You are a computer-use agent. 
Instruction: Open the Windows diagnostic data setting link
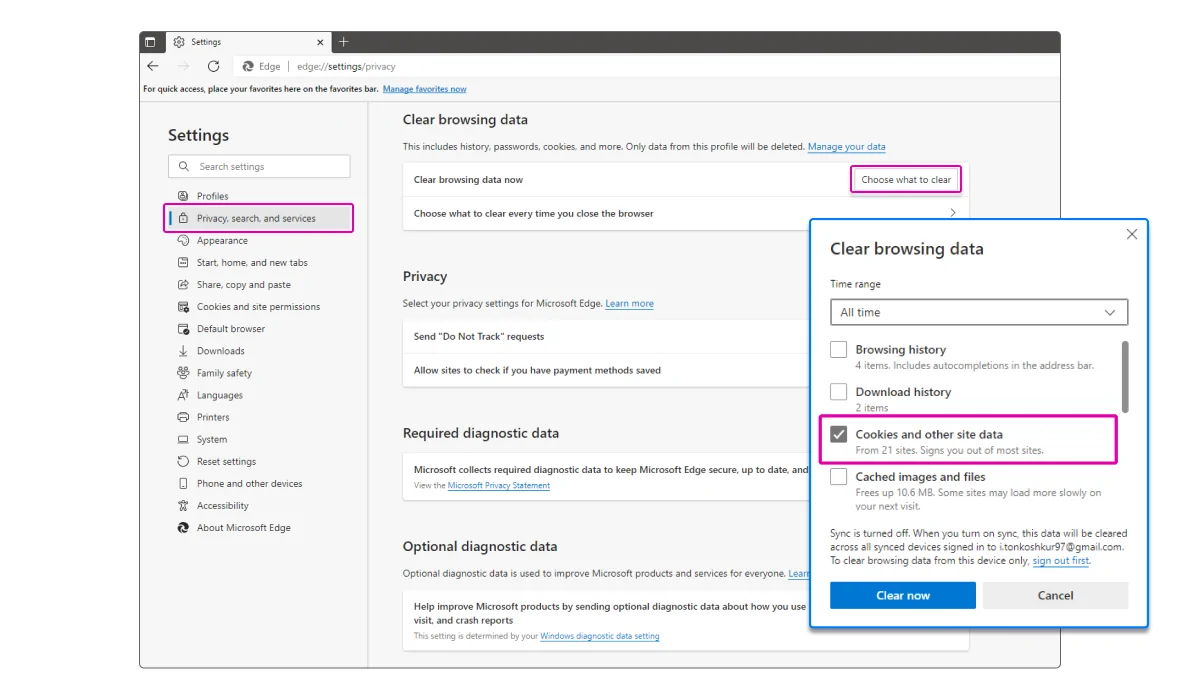coord(600,636)
